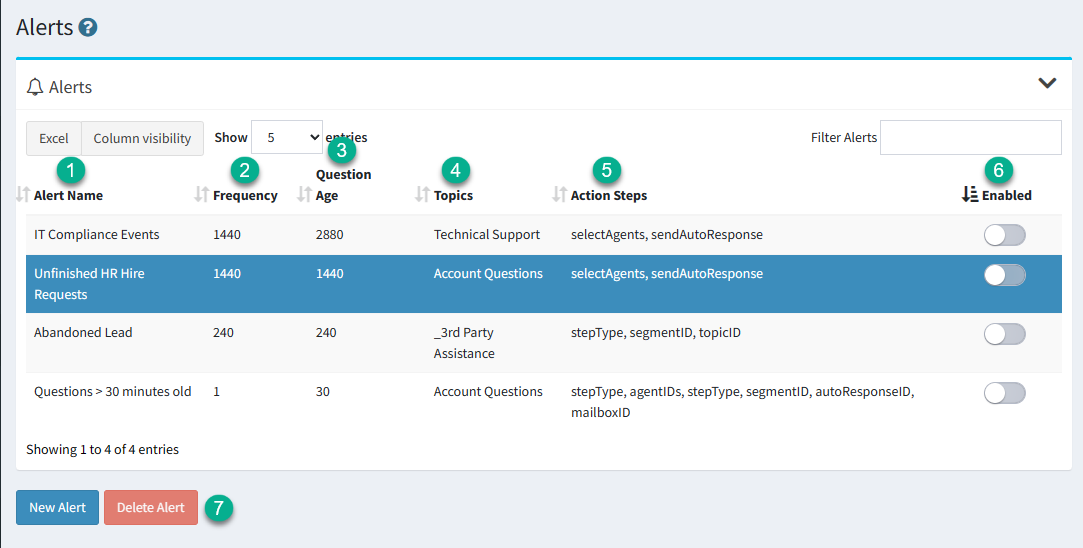This screenshot has width=1083, height=548.
Task: Switch on the Abandoned Lead alert
Action: tap(1005, 334)
